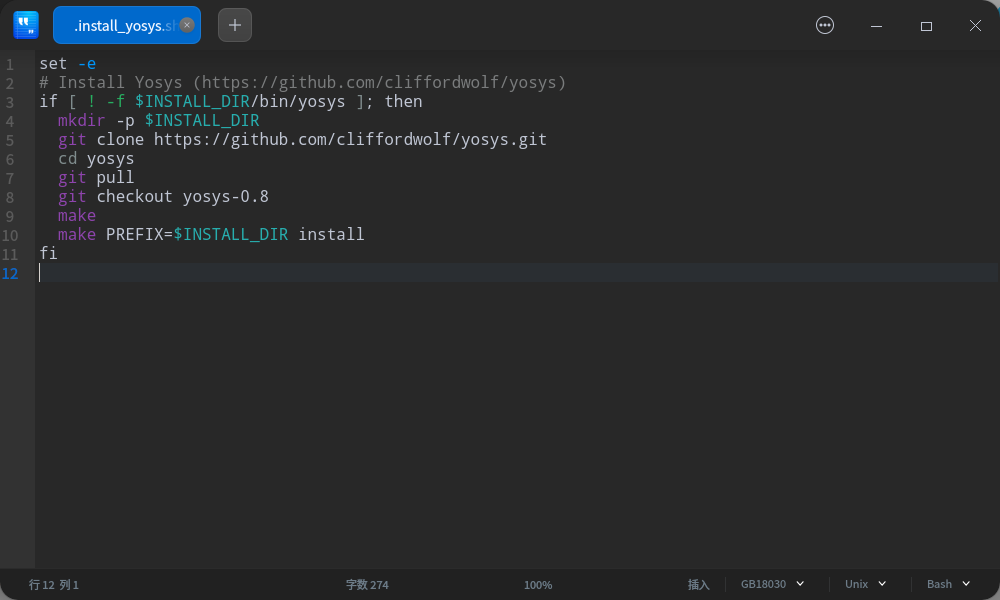Open the ellipsis options menu

click(825, 25)
